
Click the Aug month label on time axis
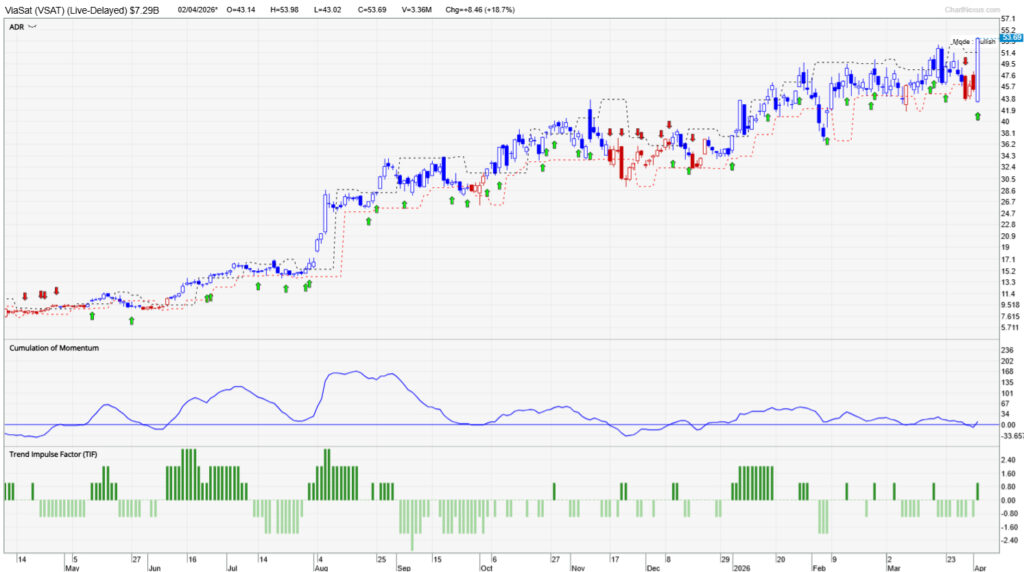click(321, 568)
